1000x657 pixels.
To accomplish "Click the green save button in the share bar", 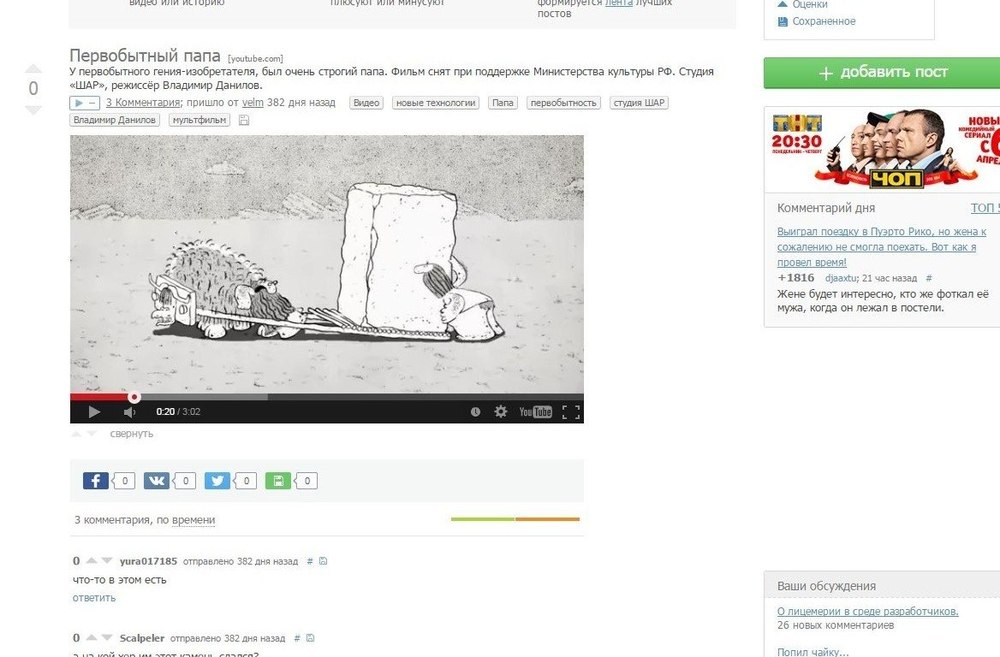I will click(278, 480).
